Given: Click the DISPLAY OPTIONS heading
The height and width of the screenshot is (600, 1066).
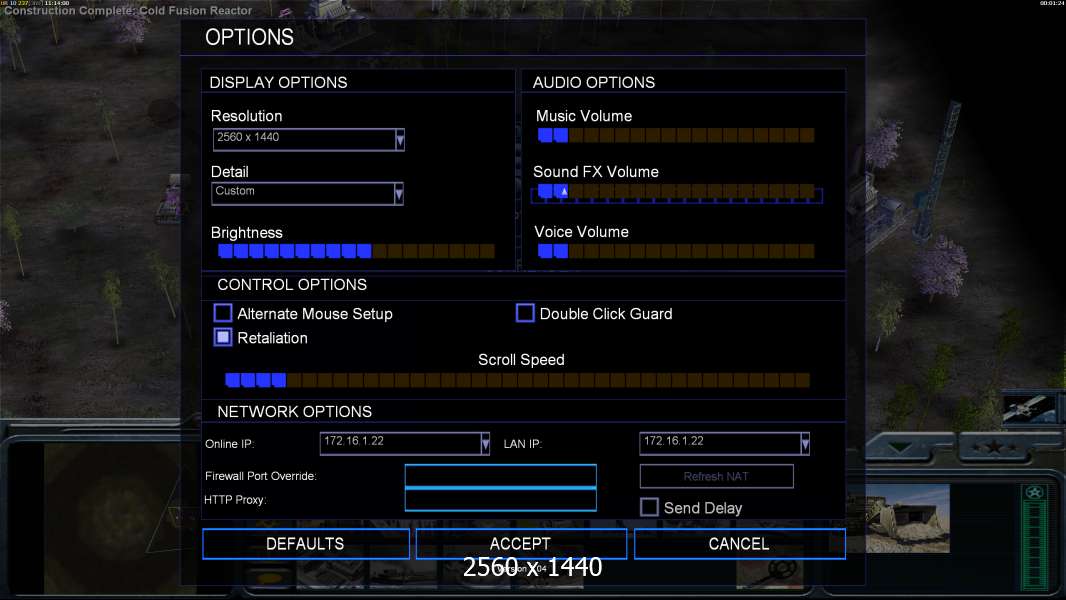Looking at the screenshot, I should (x=278, y=82).
